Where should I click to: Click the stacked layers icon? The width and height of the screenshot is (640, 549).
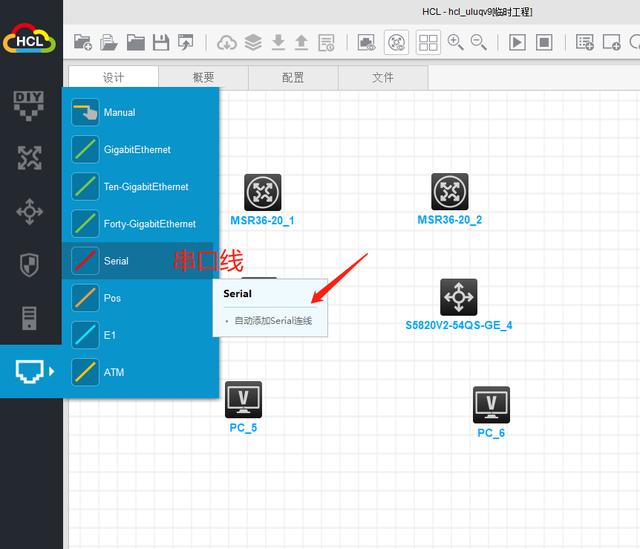[x=253, y=42]
